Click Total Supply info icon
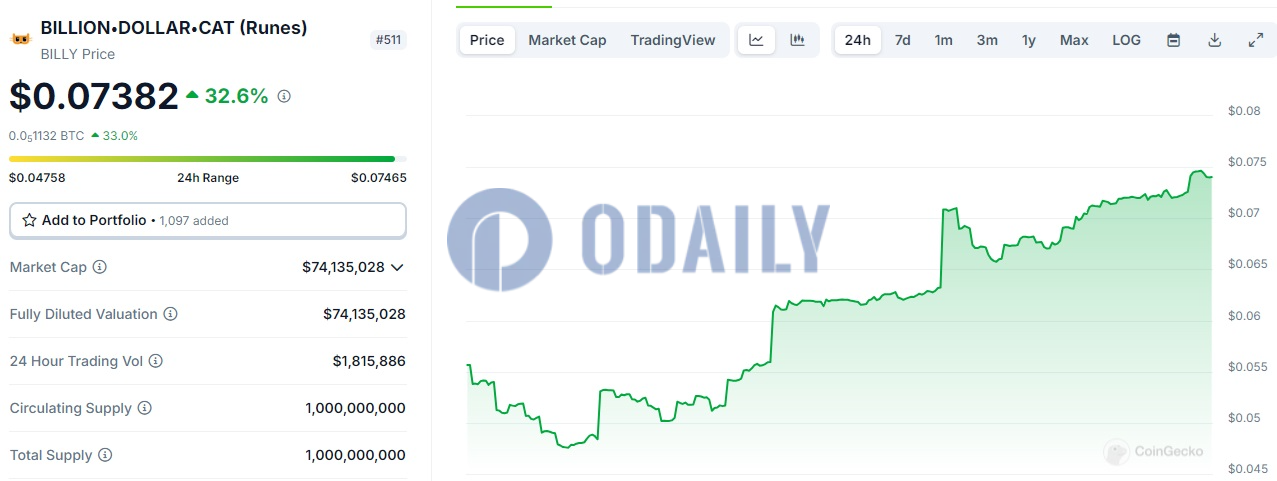 click(x=105, y=455)
